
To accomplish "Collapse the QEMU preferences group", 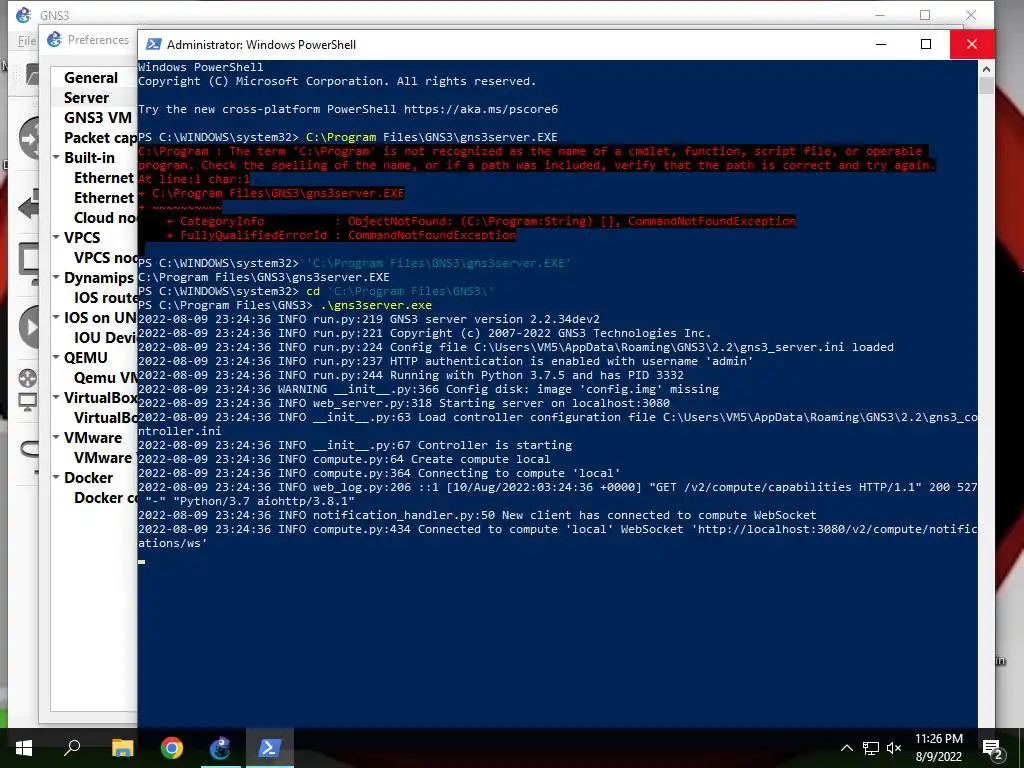I will pos(56,357).
